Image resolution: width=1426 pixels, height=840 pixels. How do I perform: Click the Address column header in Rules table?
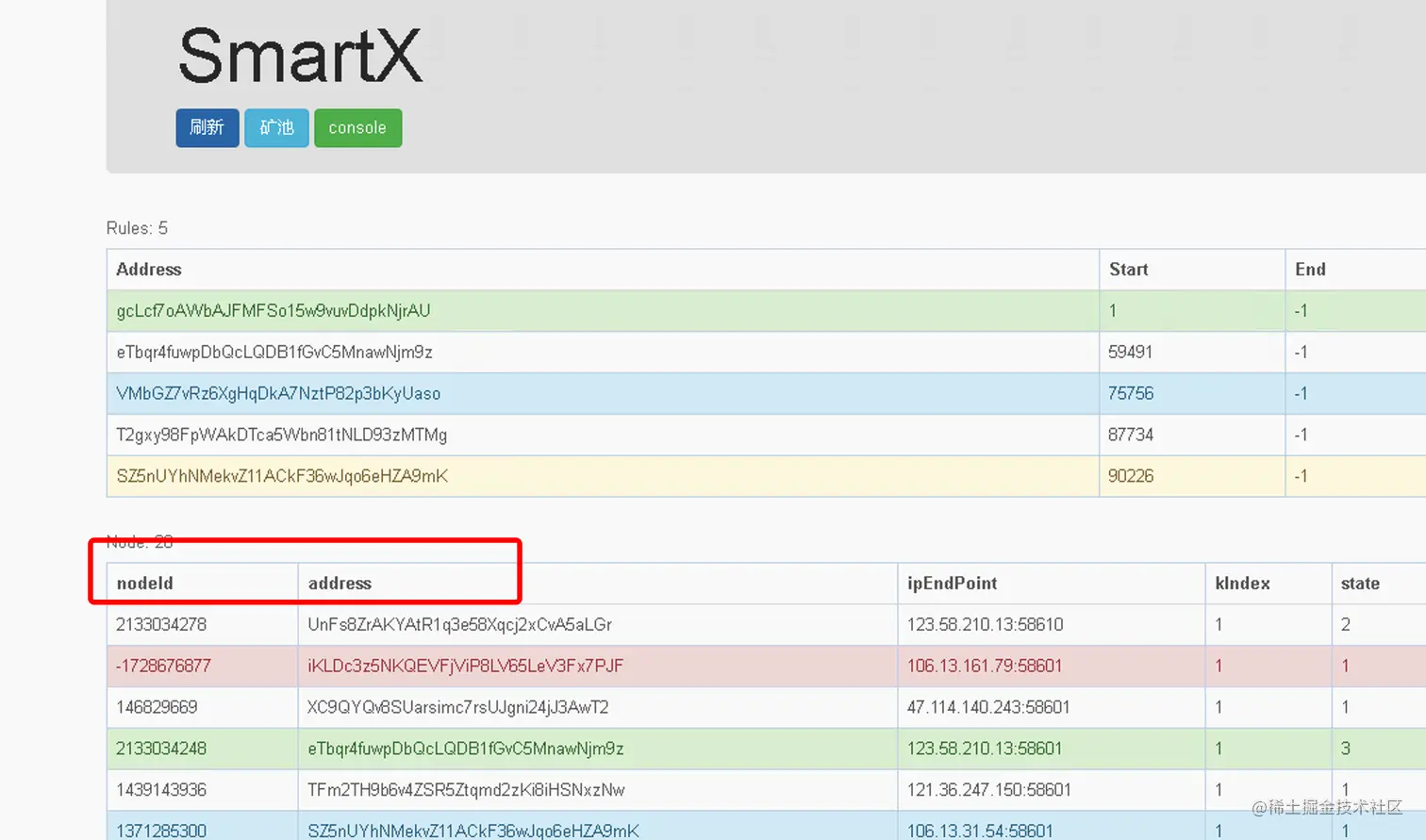tap(149, 270)
